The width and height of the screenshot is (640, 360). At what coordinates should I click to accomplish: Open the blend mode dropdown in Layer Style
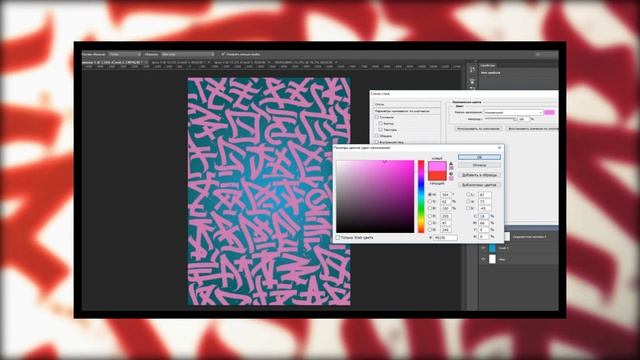513,112
